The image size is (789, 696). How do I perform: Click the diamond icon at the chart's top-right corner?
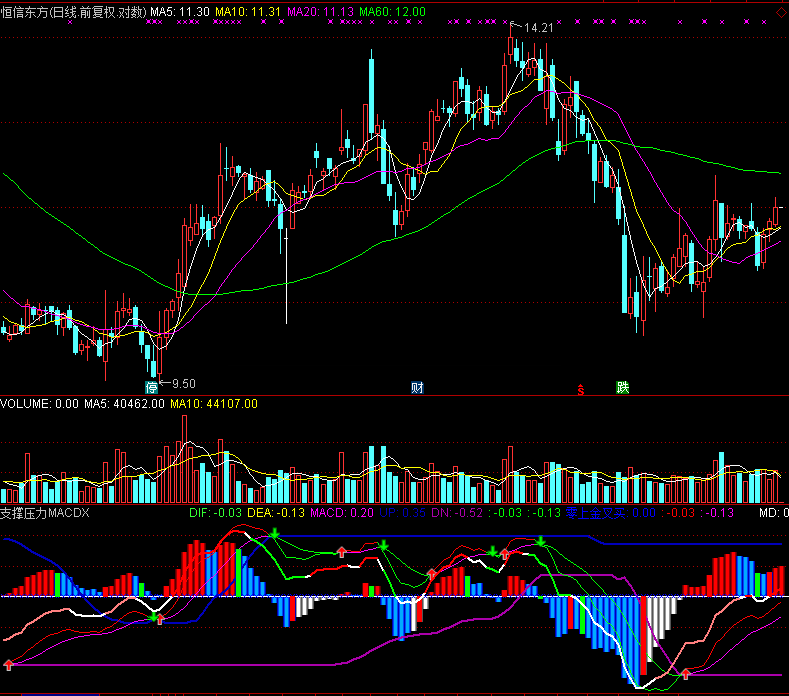779,13
